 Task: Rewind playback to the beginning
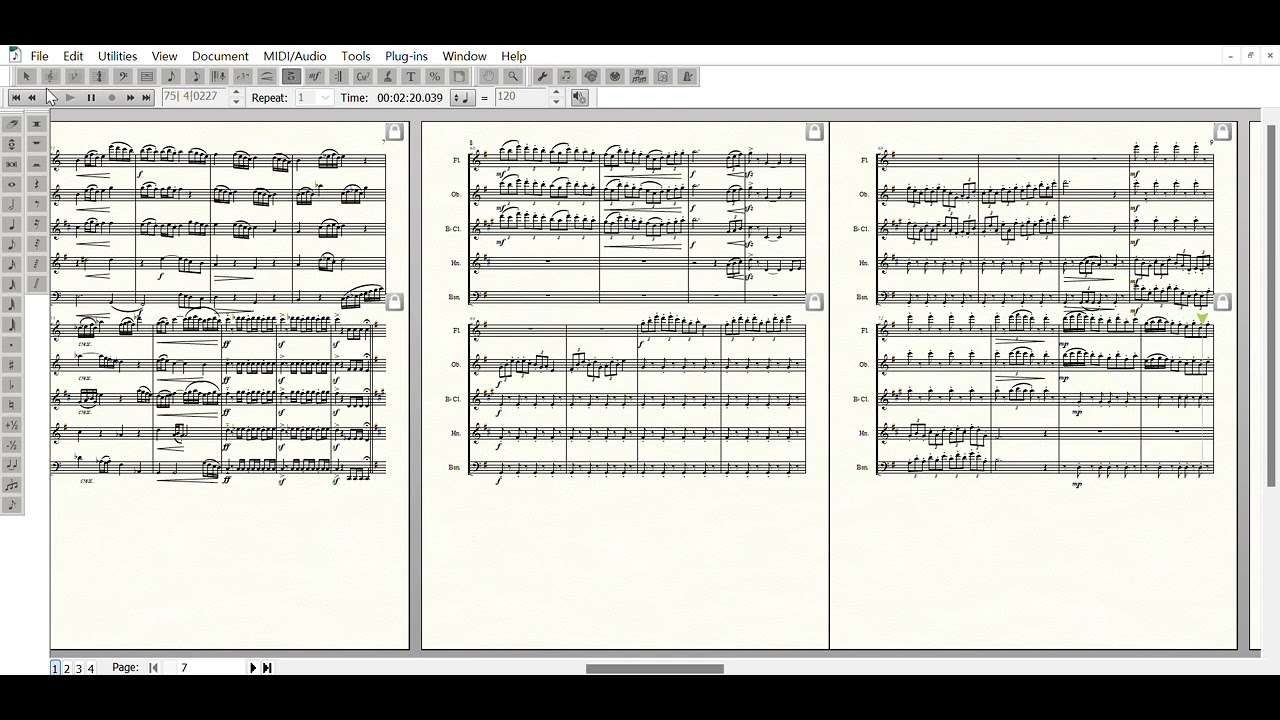16,97
